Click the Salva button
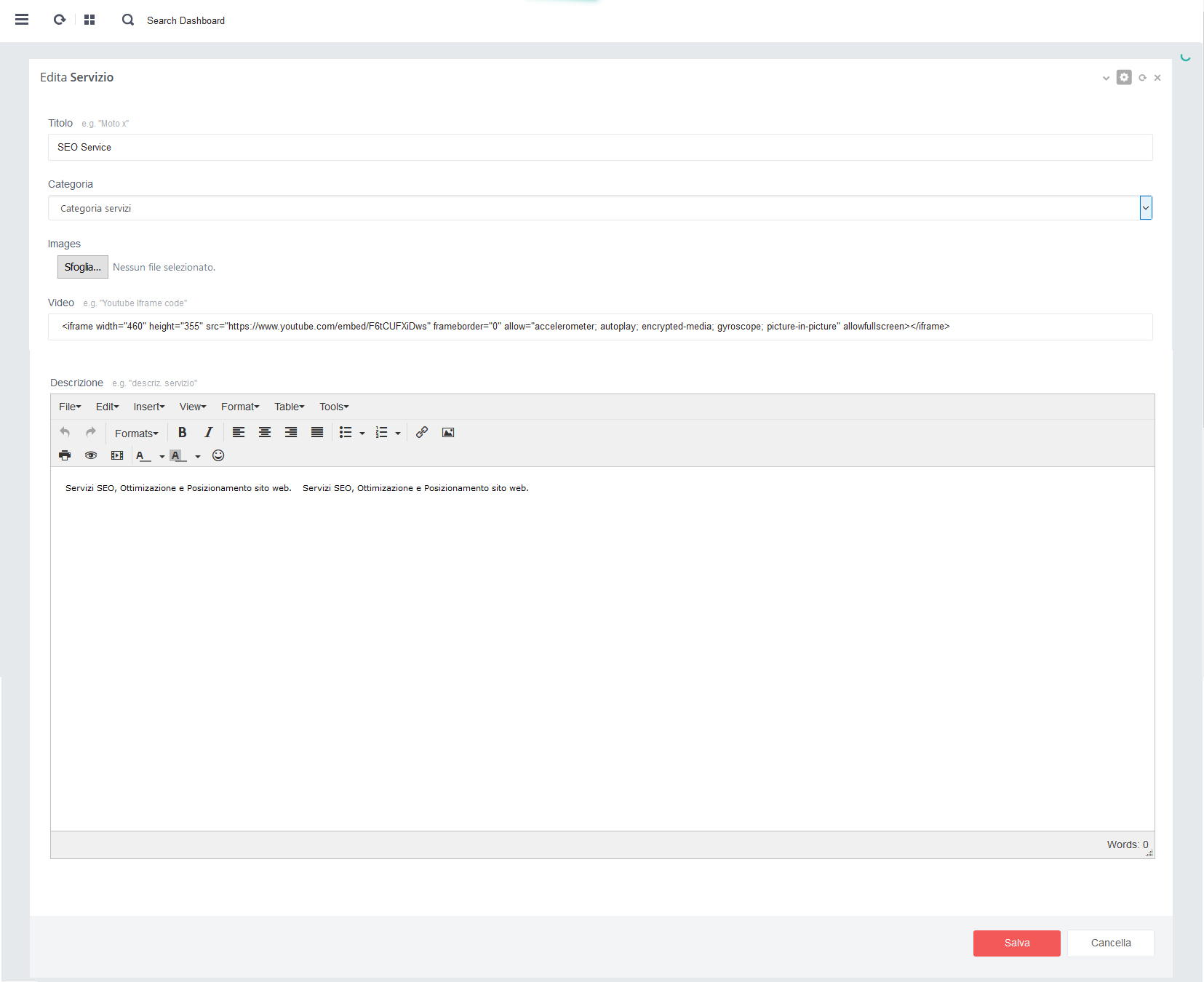1204x982 pixels. (x=1016, y=943)
